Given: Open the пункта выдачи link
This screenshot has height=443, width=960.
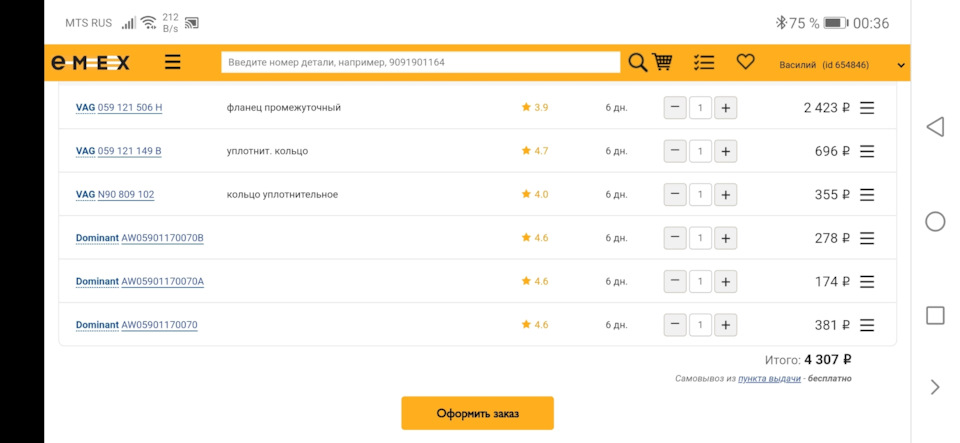Looking at the screenshot, I should point(769,379).
